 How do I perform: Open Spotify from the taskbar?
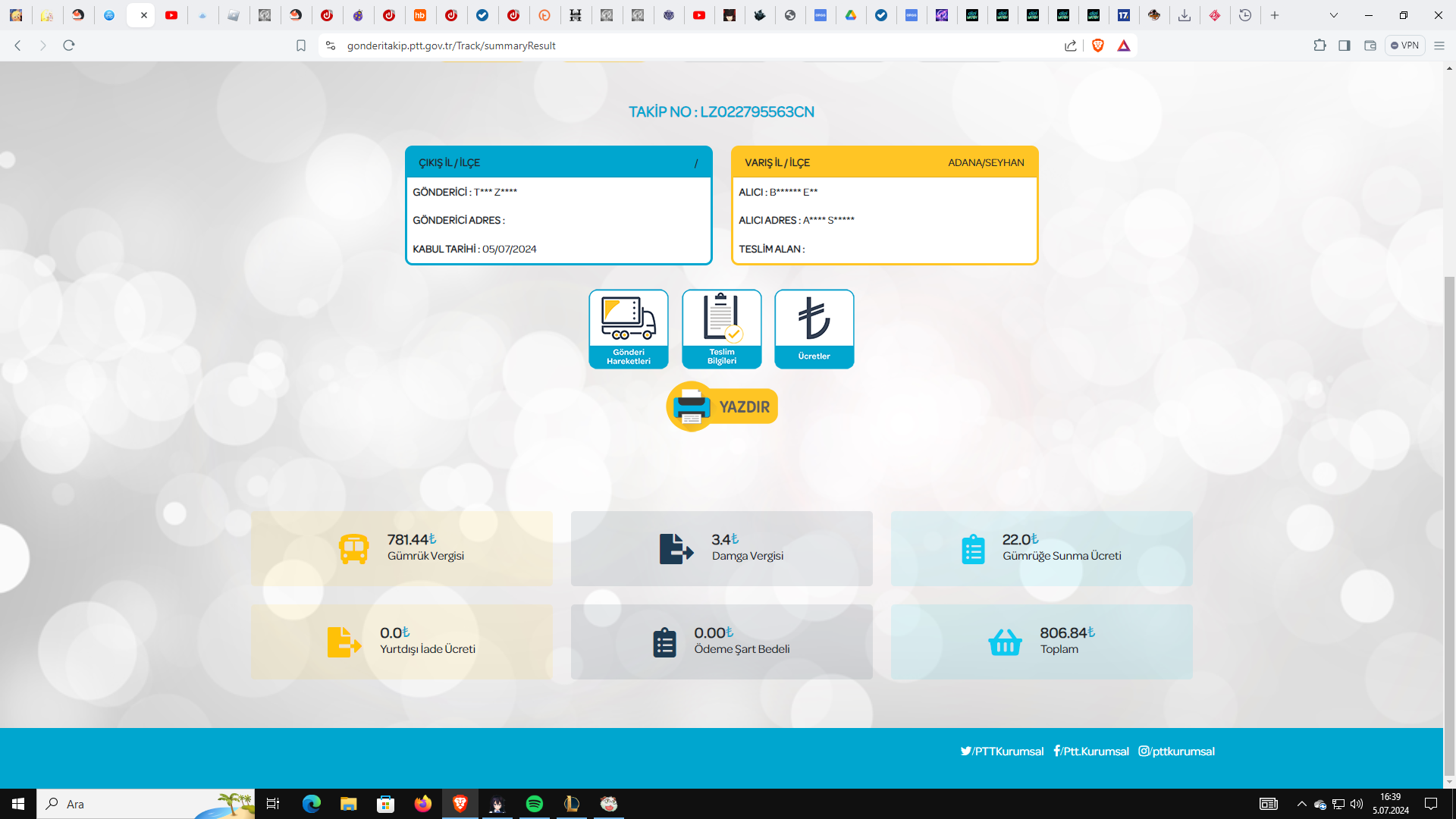[x=534, y=804]
